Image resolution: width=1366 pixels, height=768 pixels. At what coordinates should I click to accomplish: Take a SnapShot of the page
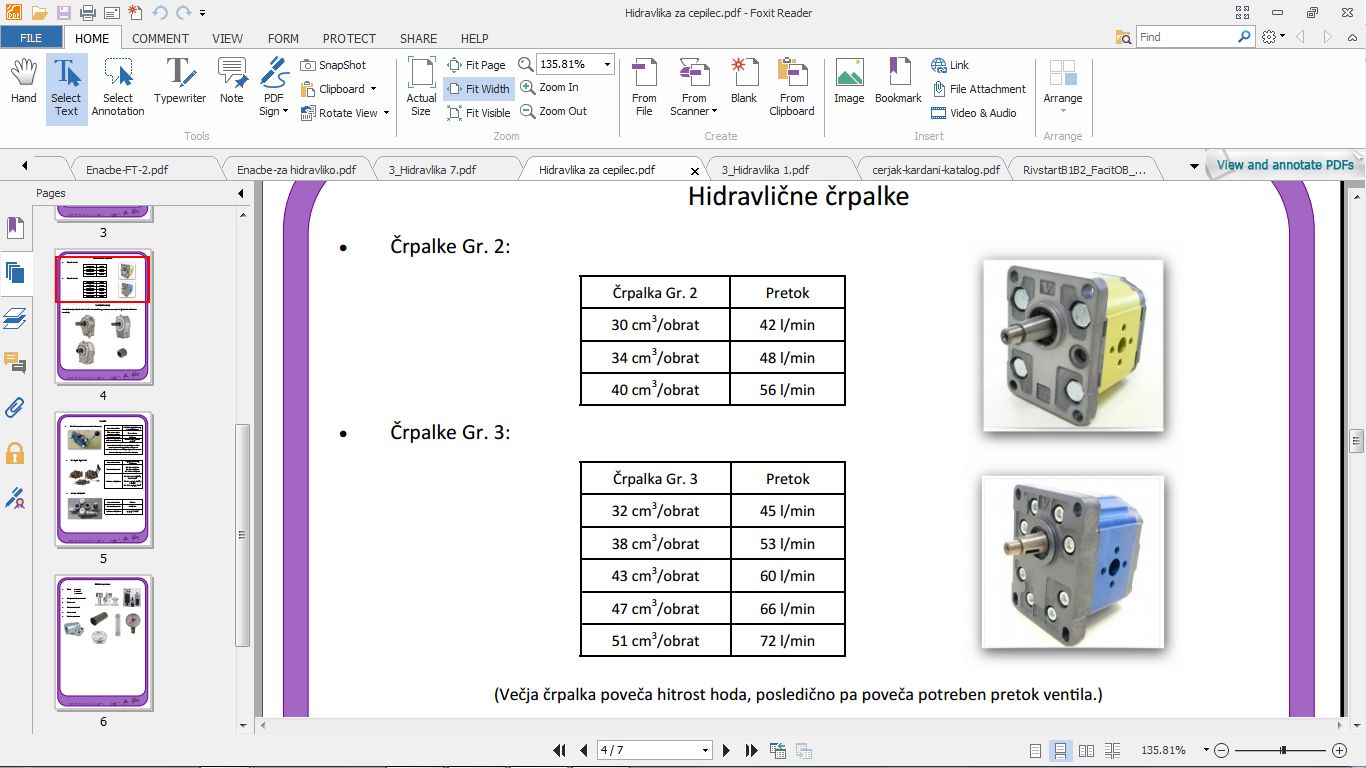(x=333, y=65)
